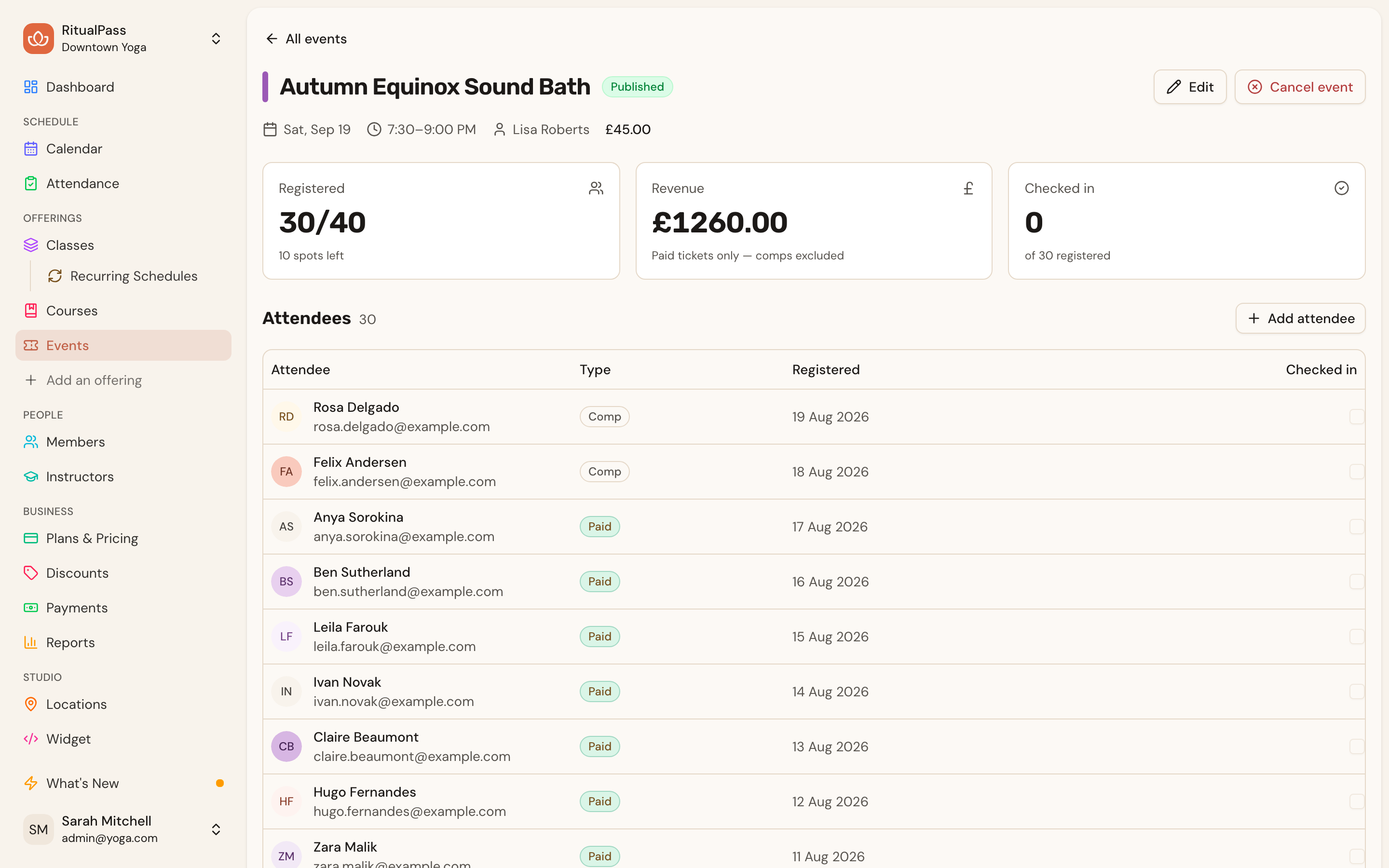Image resolution: width=1389 pixels, height=868 pixels.
Task: Click Add an offering
Action: point(123,380)
